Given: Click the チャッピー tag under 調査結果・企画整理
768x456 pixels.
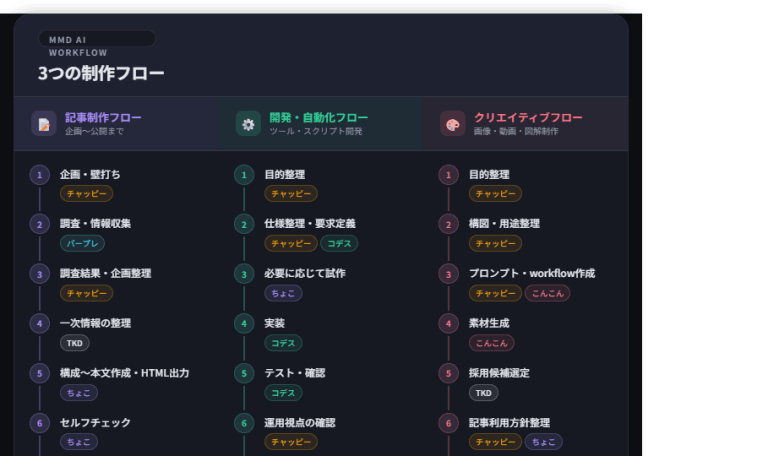Looking at the screenshot, I should coord(87,293).
